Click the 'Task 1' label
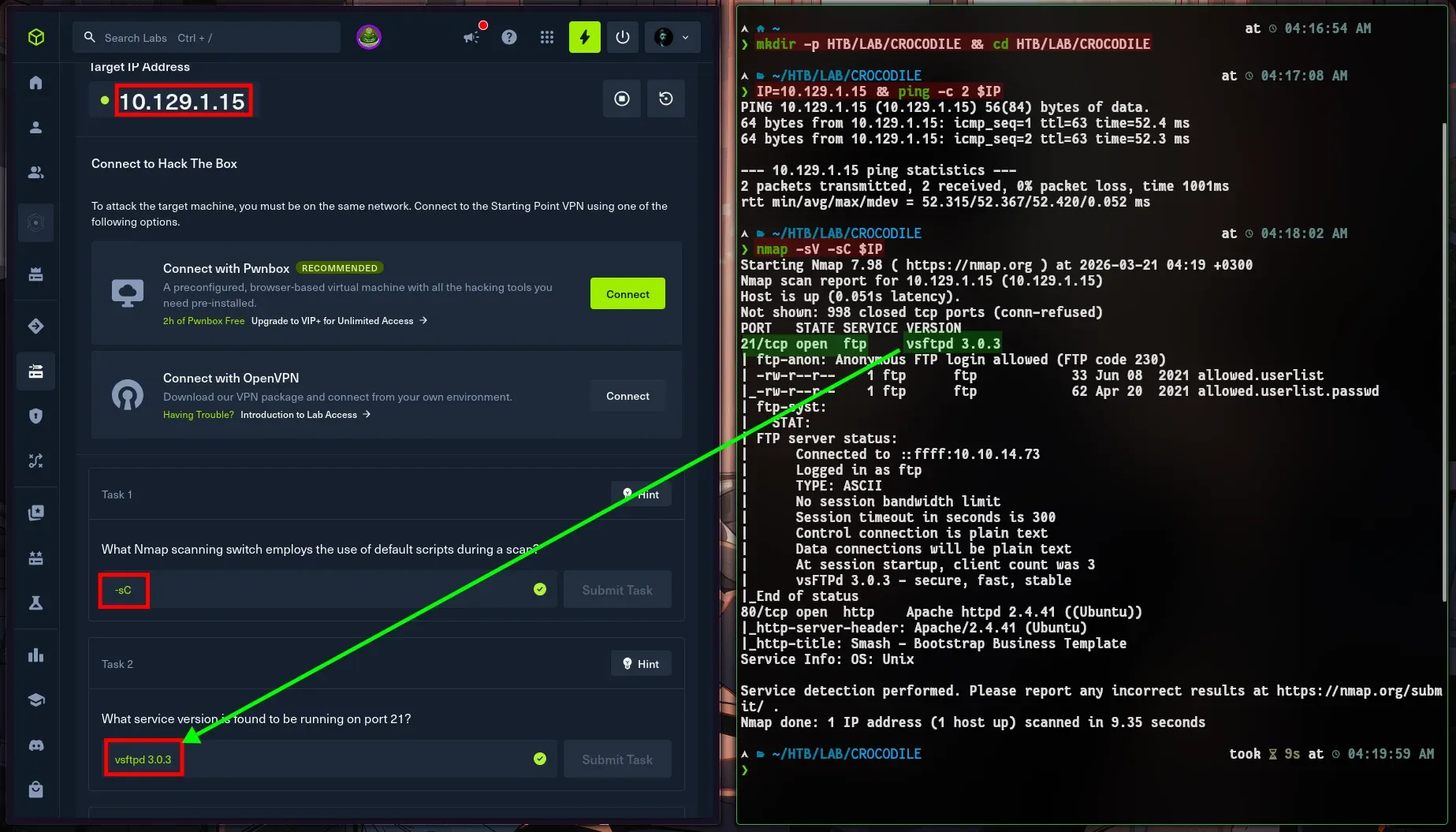Image resolution: width=1456 pixels, height=832 pixels. 117,494
